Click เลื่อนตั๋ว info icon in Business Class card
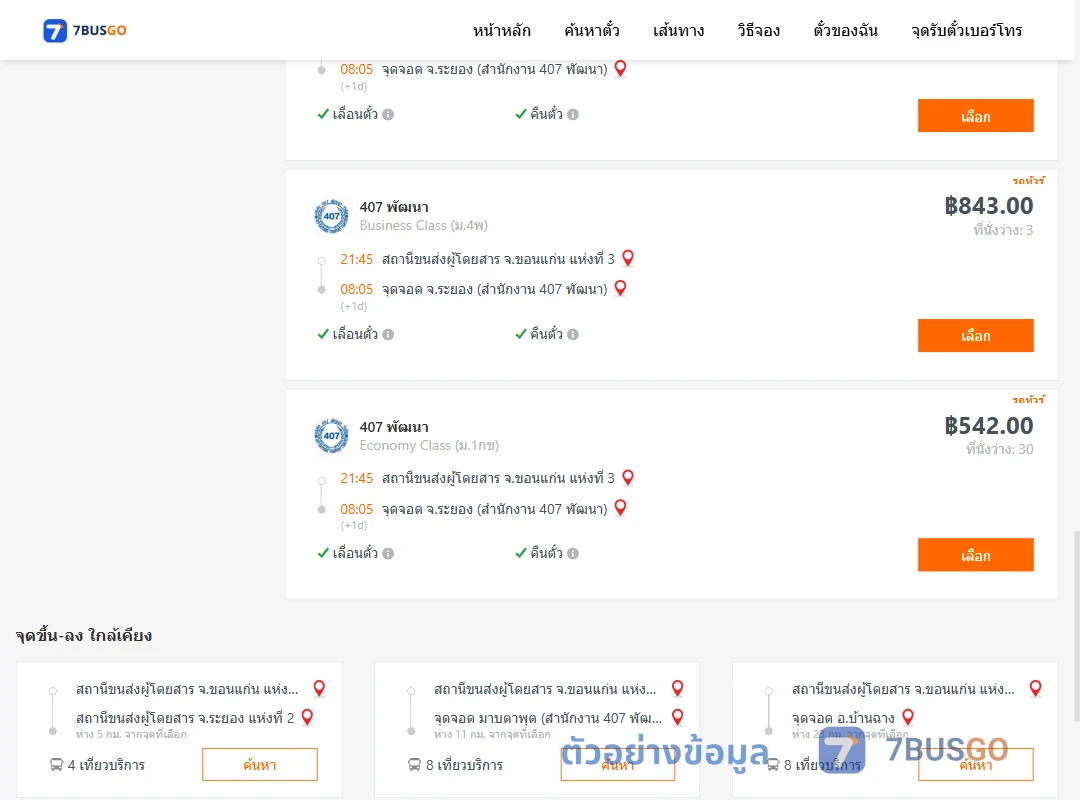 point(388,334)
